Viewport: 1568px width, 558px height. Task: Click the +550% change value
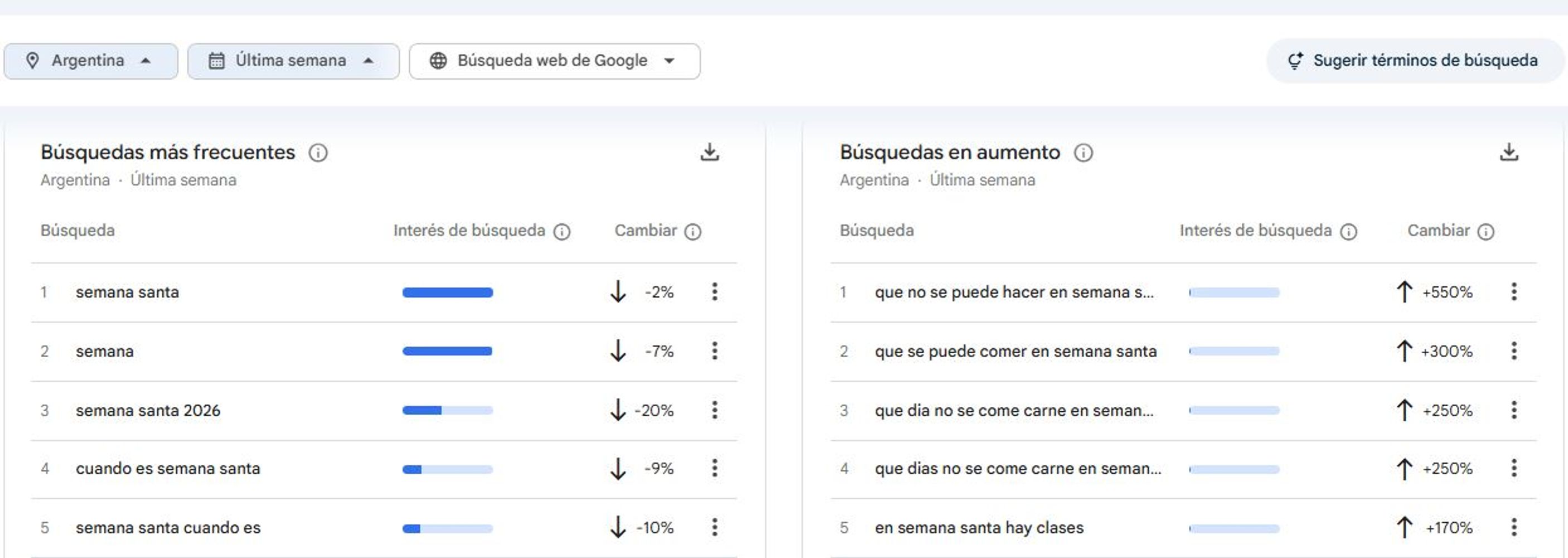pos(1447,292)
